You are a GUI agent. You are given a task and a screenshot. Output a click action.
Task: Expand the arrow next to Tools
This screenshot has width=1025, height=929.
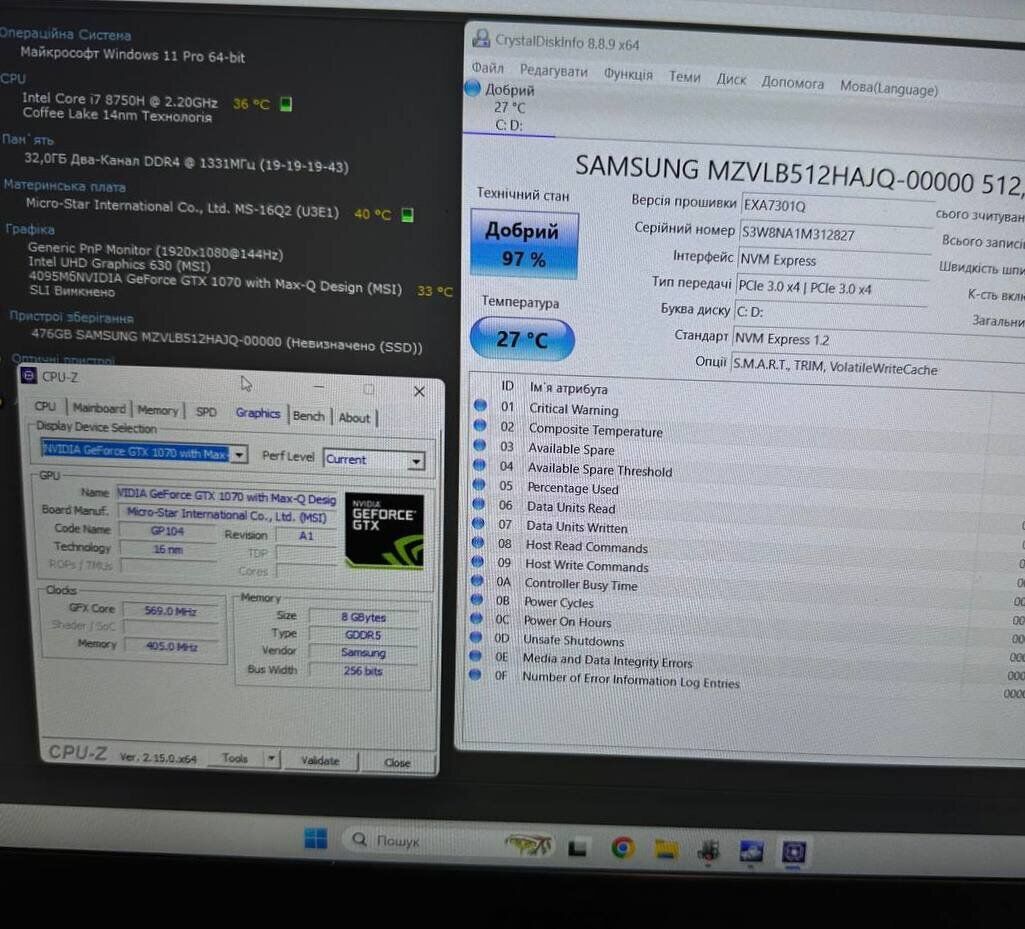pyautogui.click(x=271, y=759)
